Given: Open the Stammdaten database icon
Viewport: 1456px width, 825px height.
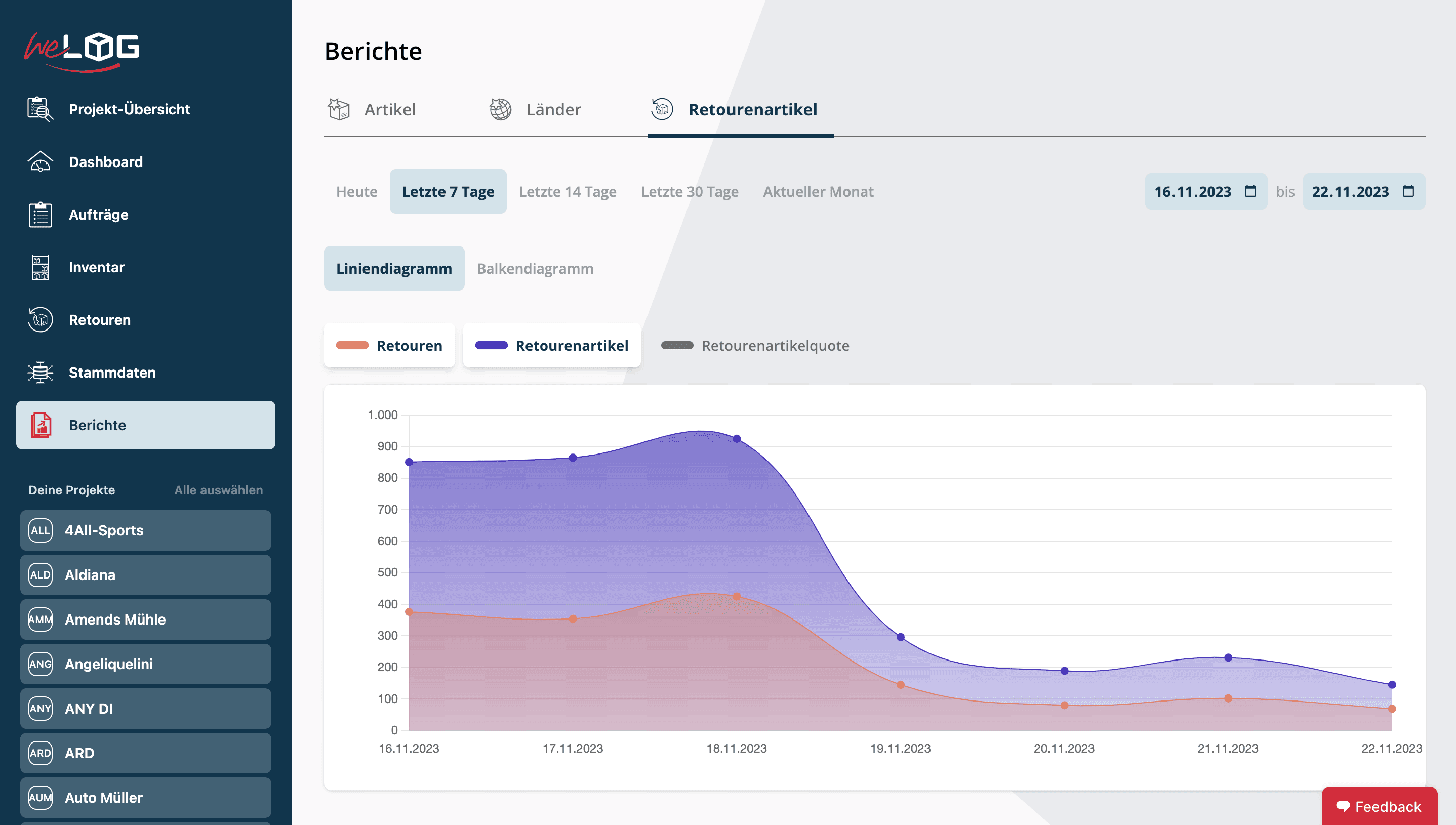Looking at the screenshot, I should pyautogui.click(x=39, y=373).
